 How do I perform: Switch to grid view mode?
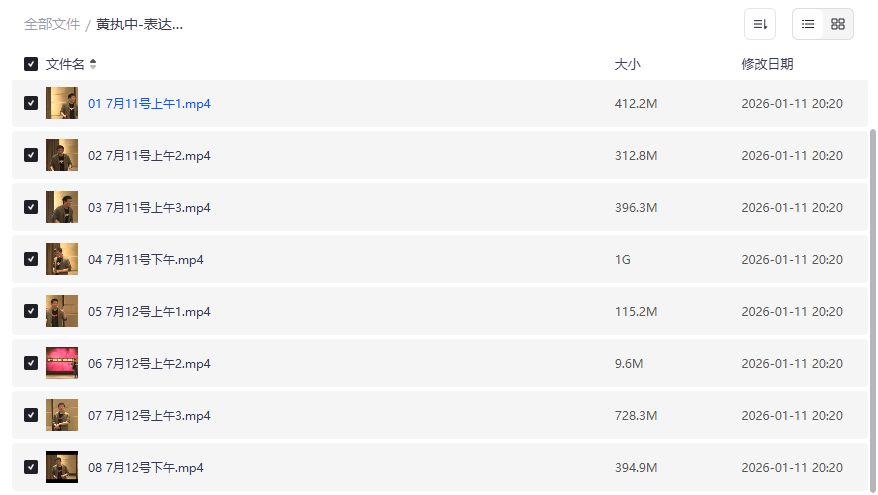coord(838,24)
